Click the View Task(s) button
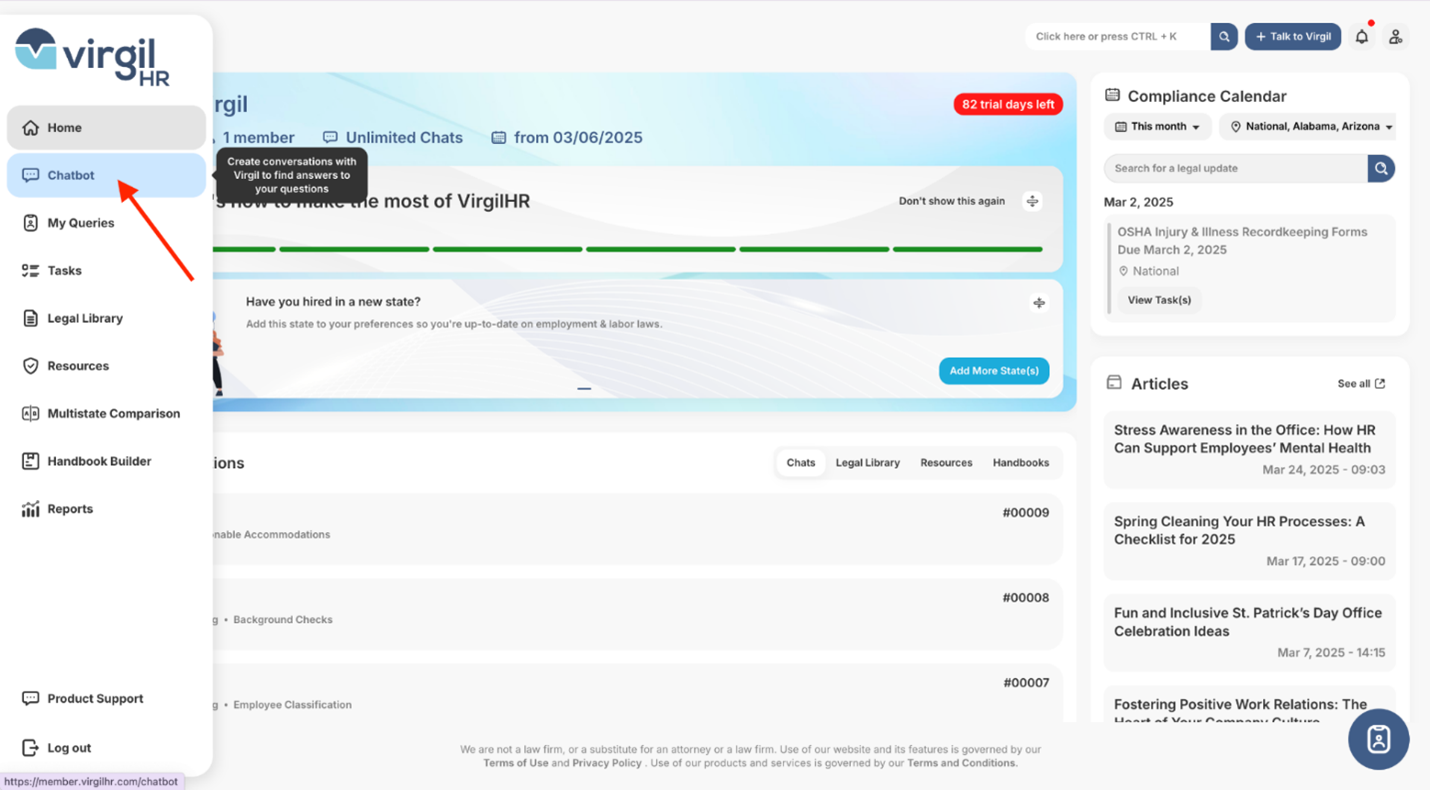 tap(1159, 300)
